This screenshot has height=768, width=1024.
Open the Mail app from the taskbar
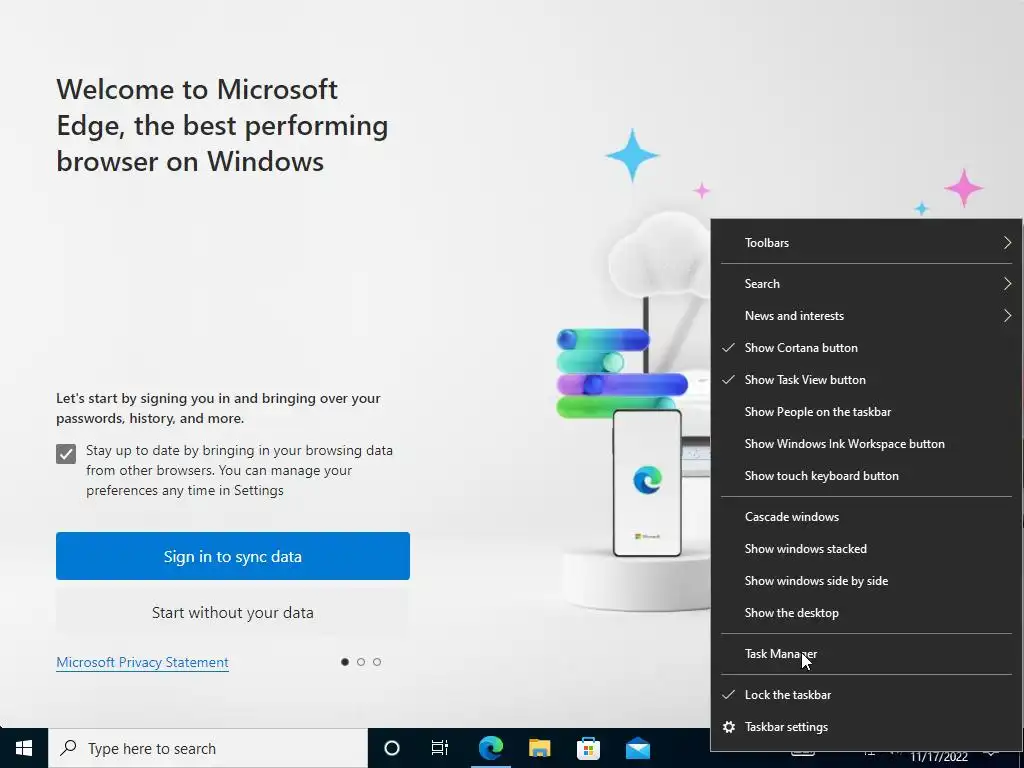pyautogui.click(x=637, y=748)
